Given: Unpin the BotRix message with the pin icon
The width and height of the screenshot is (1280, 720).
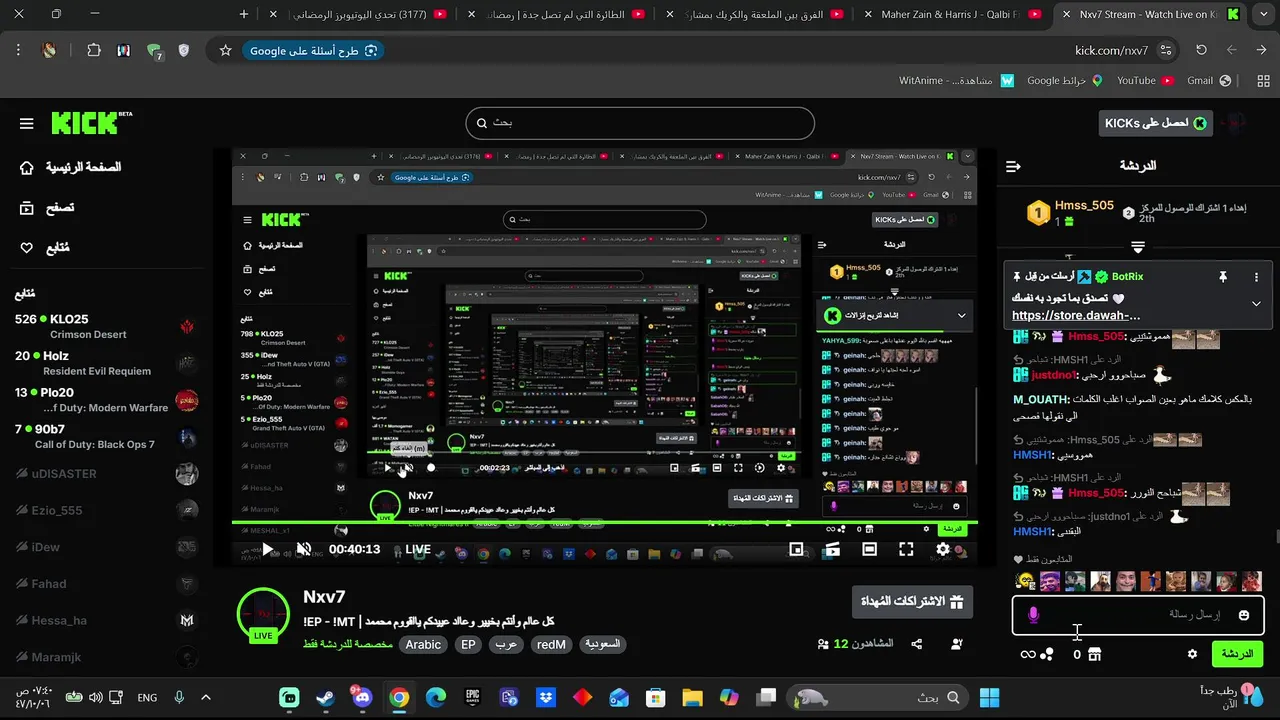Looking at the screenshot, I should pos(1222,277).
